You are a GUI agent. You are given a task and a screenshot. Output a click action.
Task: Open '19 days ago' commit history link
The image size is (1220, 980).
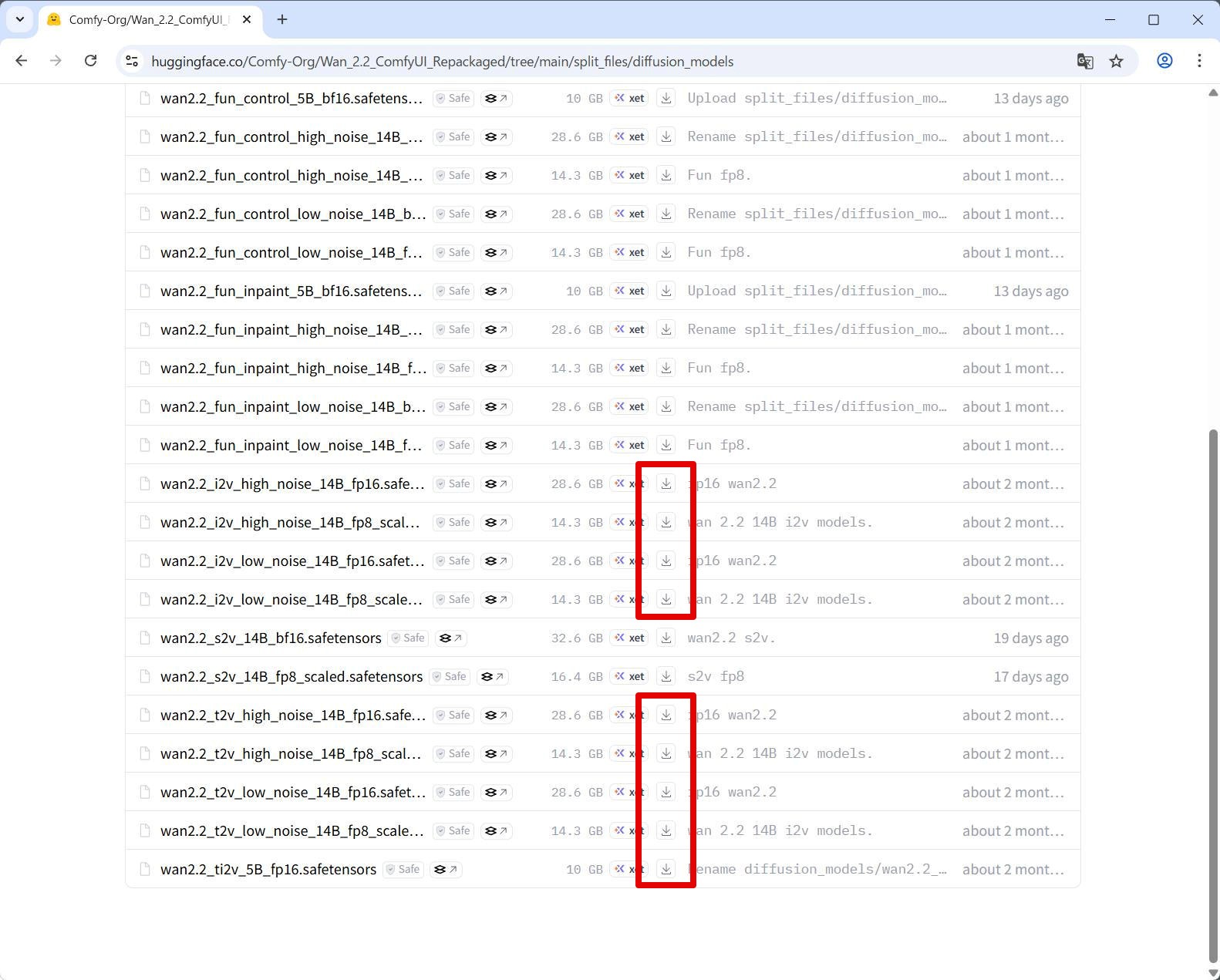point(1031,638)
